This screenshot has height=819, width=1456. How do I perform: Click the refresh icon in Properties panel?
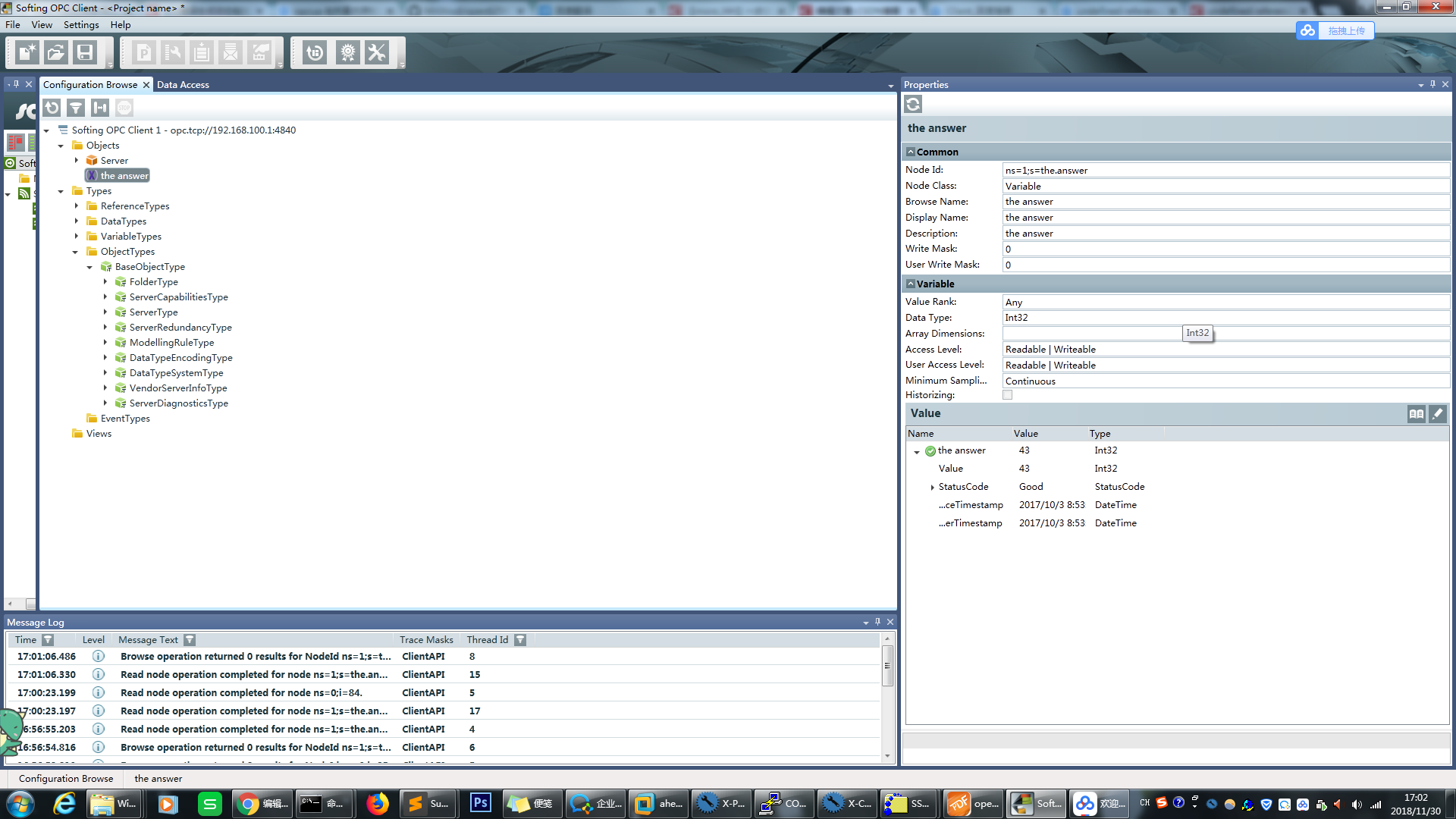click(913, 105)
